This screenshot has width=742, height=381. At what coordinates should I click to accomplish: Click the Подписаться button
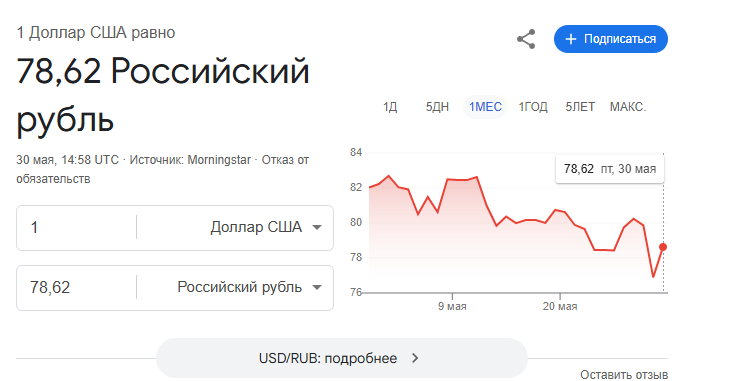(x=611, y=39)
